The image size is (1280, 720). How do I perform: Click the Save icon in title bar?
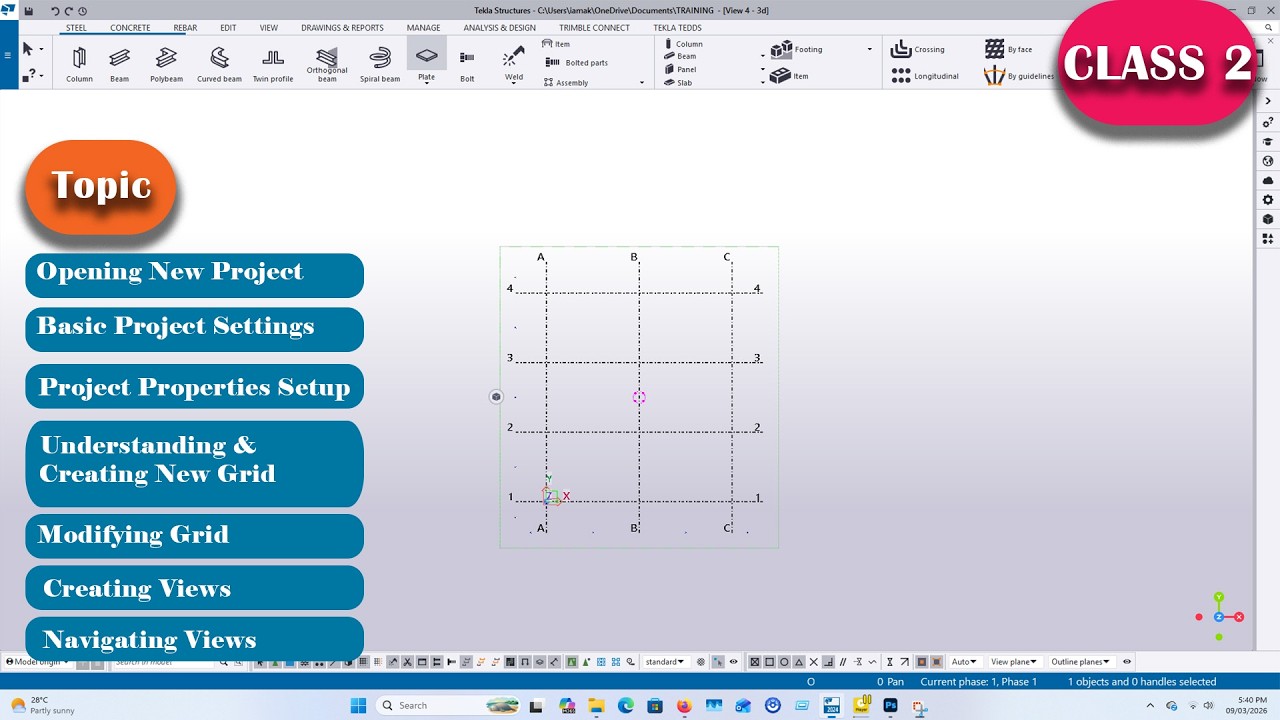coord(29,11)
